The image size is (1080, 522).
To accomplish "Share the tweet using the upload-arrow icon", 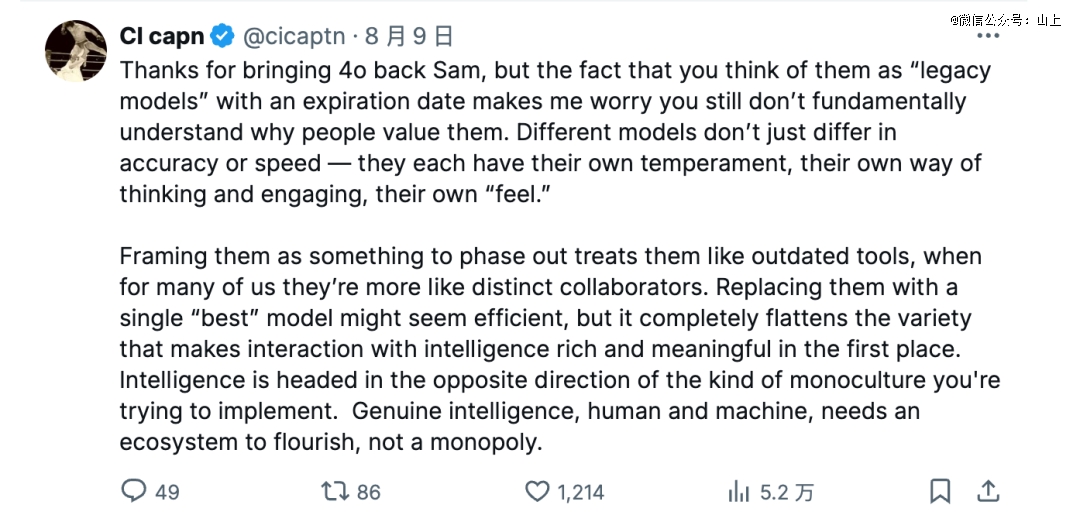I will (988, 491).
